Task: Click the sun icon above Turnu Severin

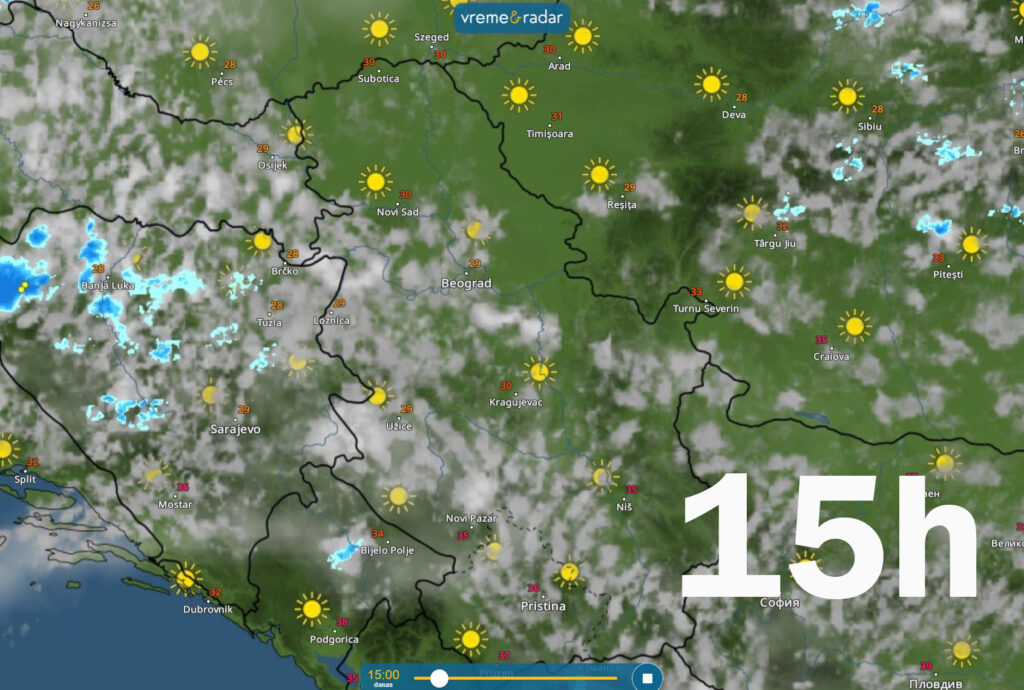Action: point(734,282)
